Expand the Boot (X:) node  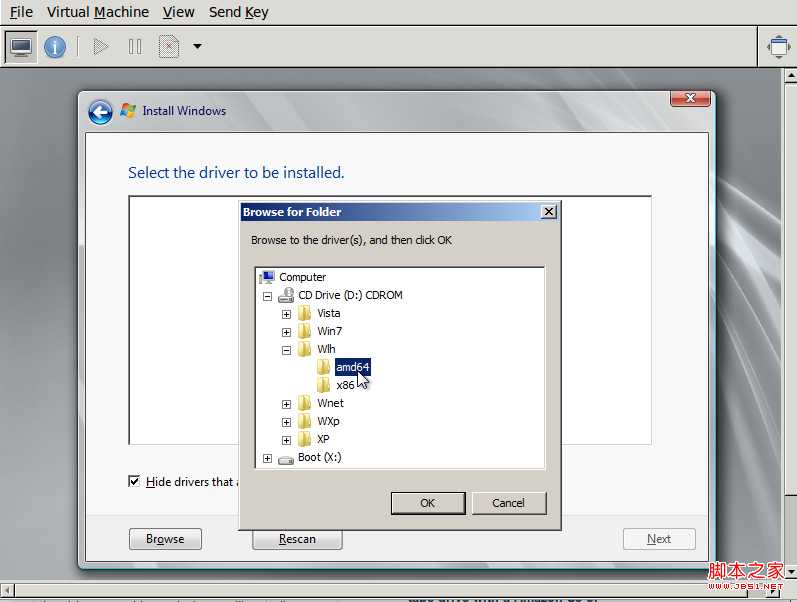pos(267,459)
